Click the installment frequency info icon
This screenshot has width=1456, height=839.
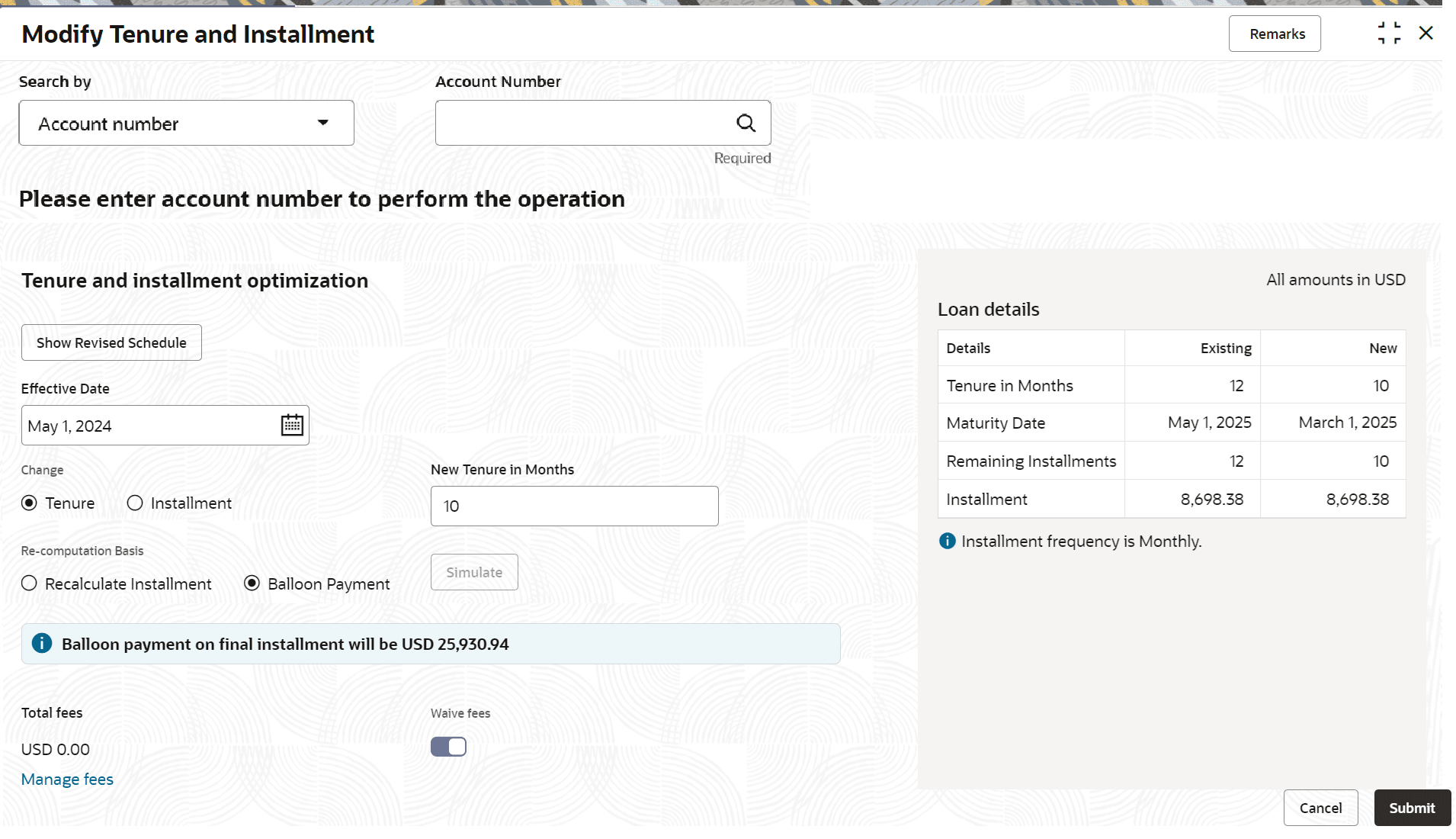[947, 541]
